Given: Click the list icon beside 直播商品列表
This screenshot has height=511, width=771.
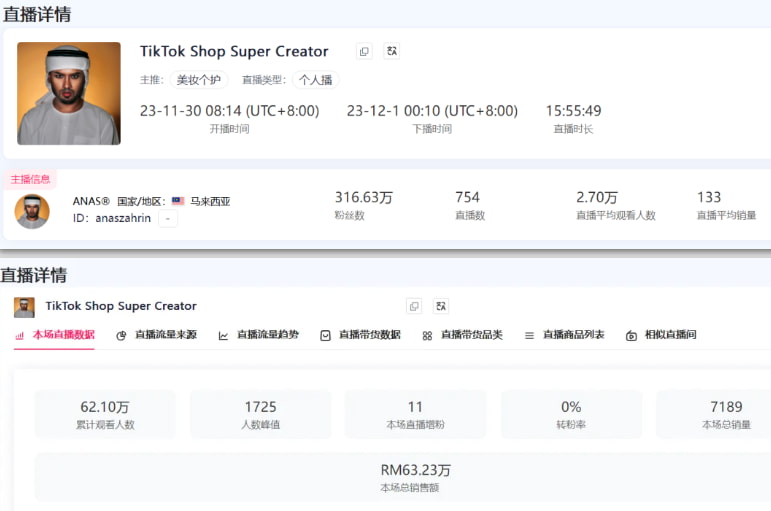Looking at the screenshot, I should tap(529, 336).
